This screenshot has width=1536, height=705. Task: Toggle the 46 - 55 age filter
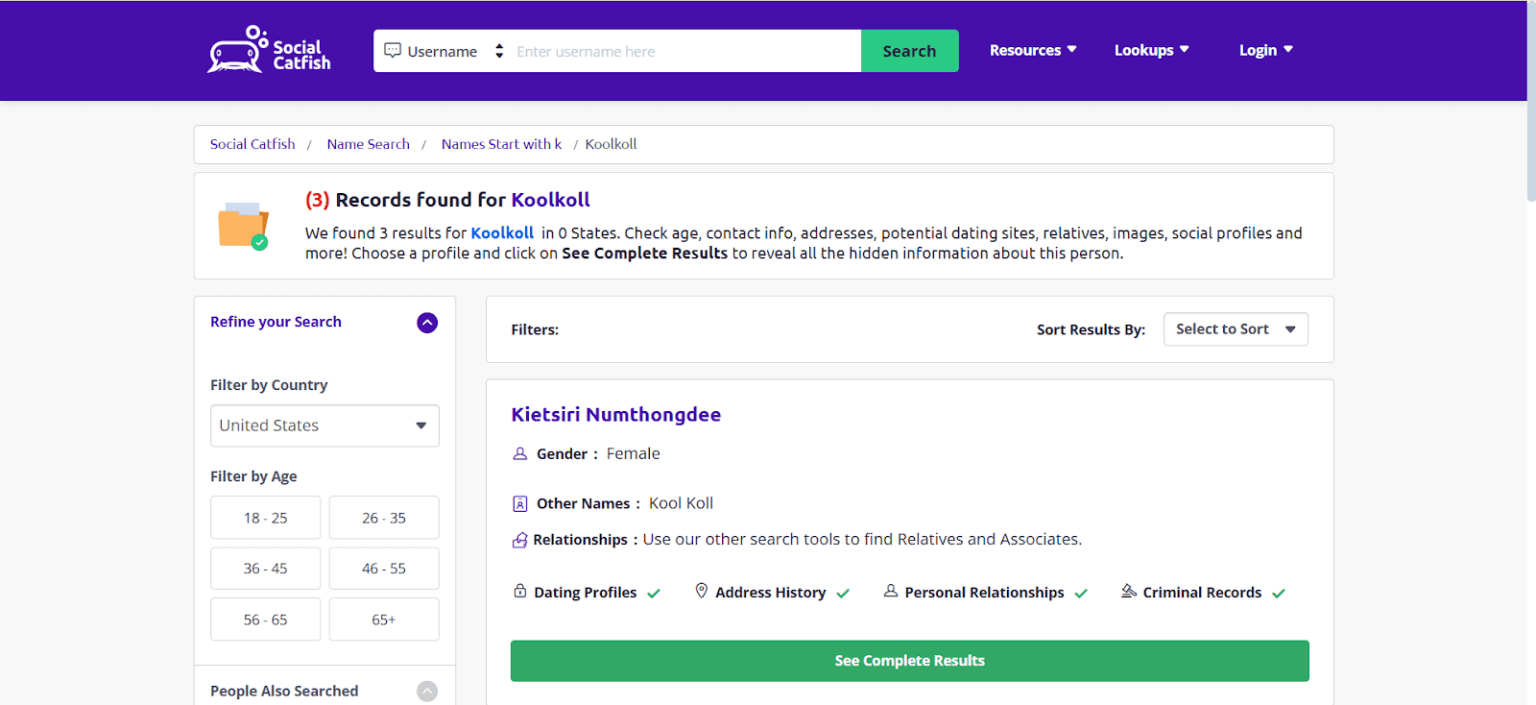pyautogui.click(x=384, y=568)
